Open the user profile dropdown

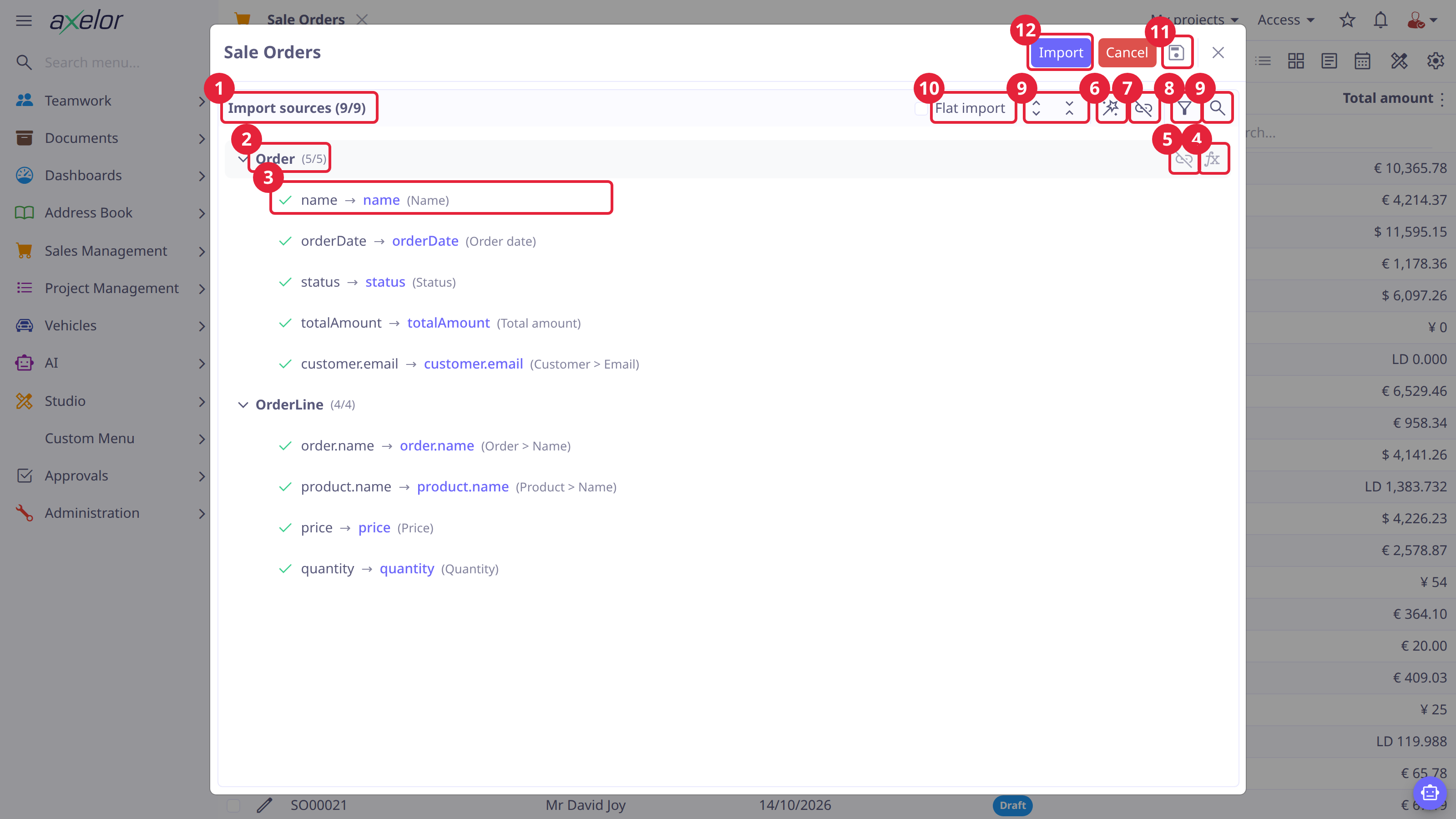pyautogui.click(x=1422, y=20)
